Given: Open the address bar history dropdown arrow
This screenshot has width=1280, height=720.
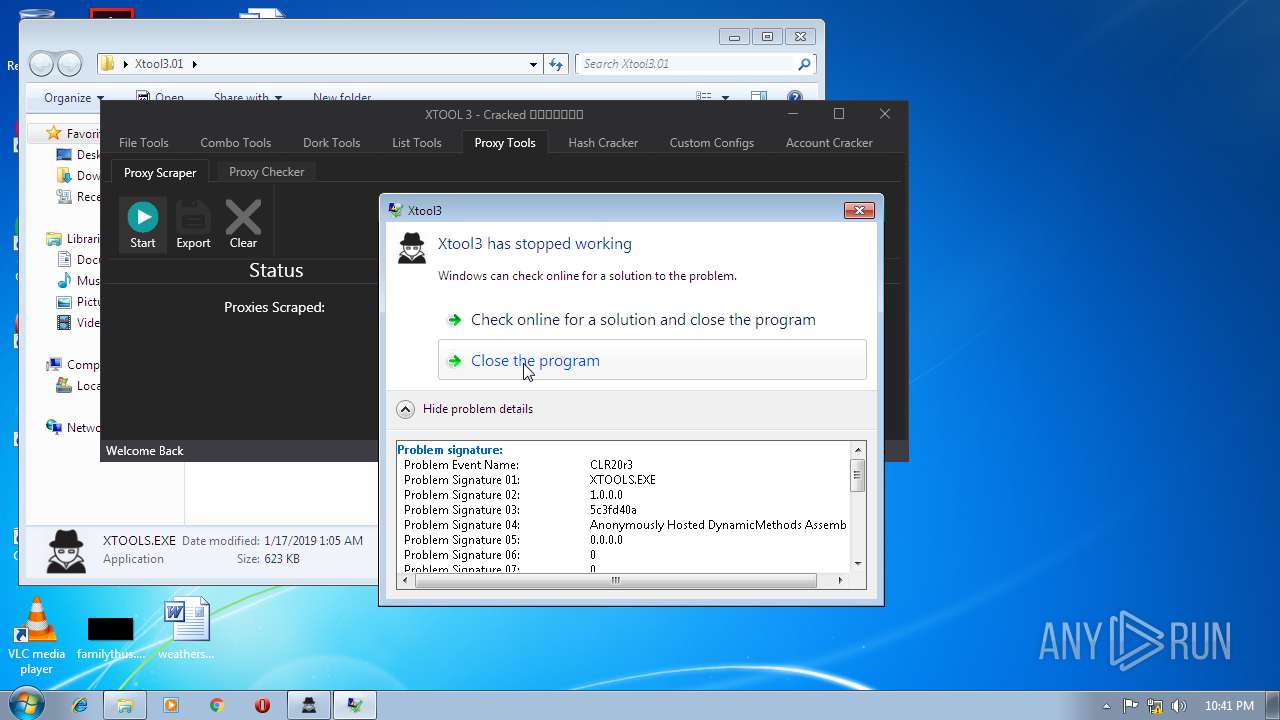Looking at the screenshot, I should coord(533,64).
